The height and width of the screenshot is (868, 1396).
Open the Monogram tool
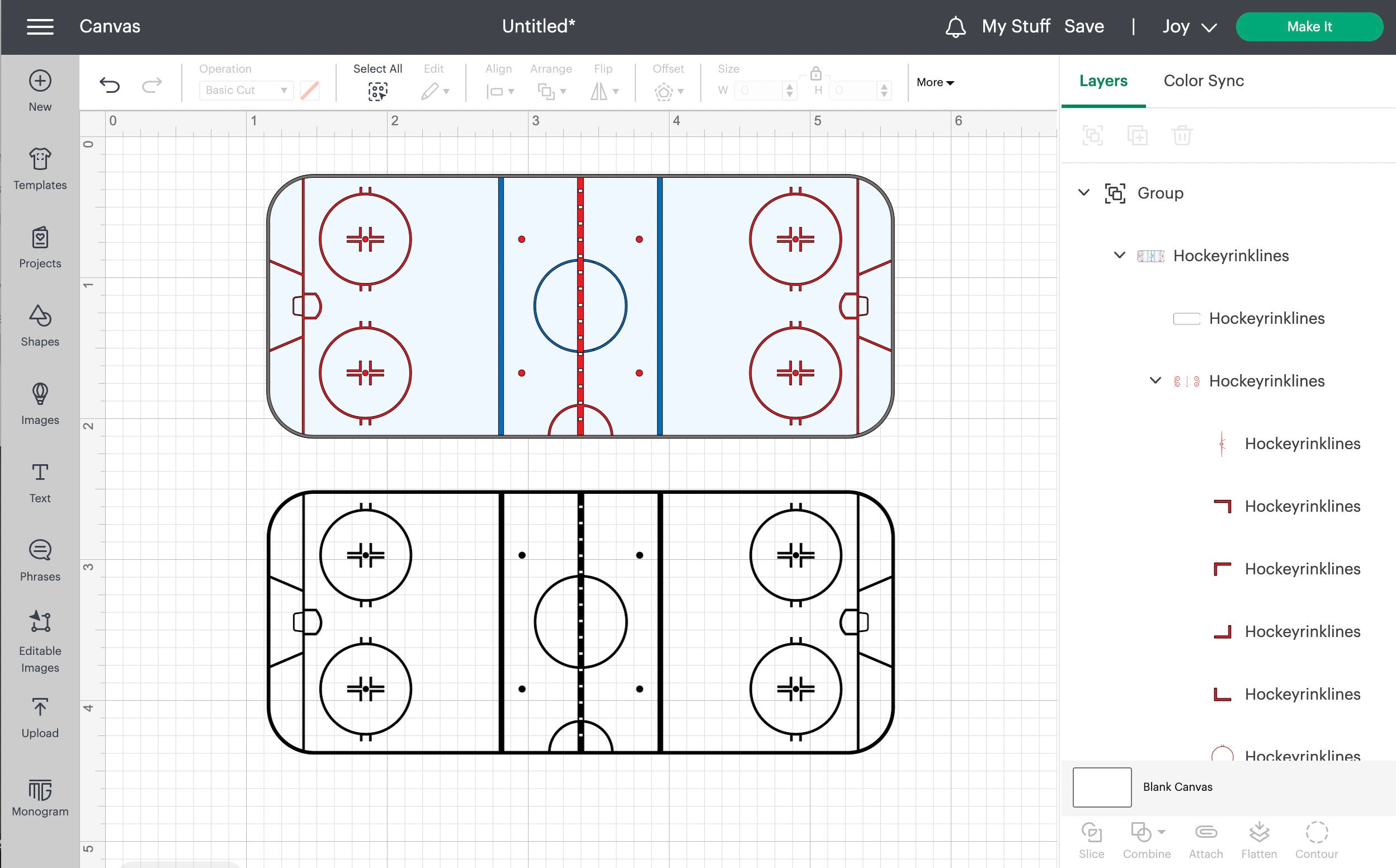[x=40, y=797]
